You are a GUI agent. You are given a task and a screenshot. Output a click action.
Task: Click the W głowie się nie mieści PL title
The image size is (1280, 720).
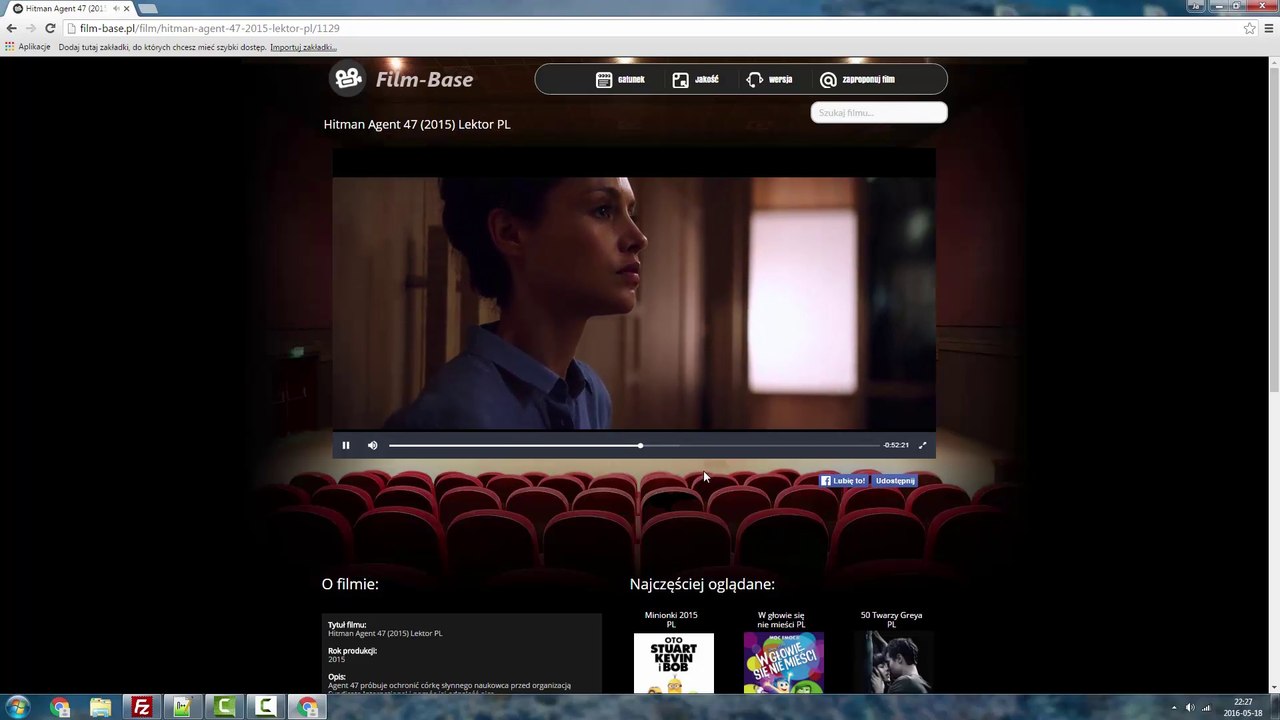[x=781, y=620]
